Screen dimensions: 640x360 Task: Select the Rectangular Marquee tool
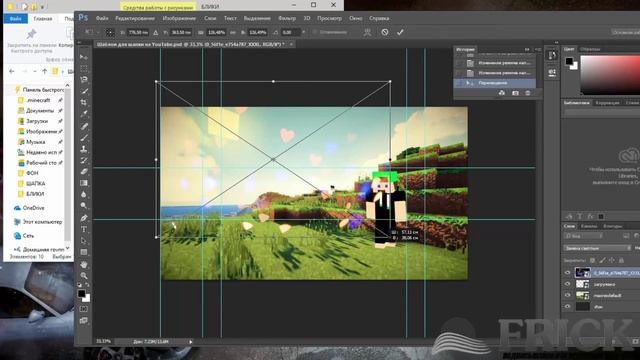[84, 68]
